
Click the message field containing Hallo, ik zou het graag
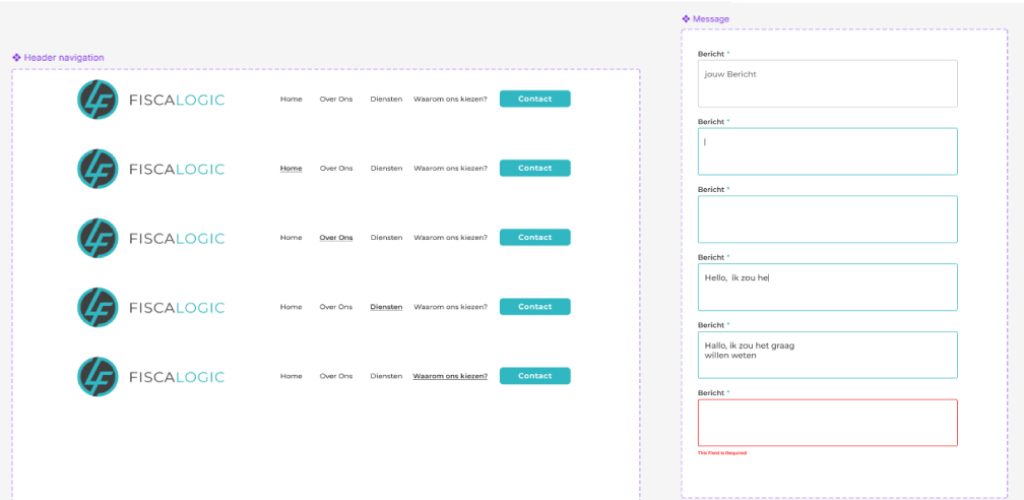tap(827, 355)
